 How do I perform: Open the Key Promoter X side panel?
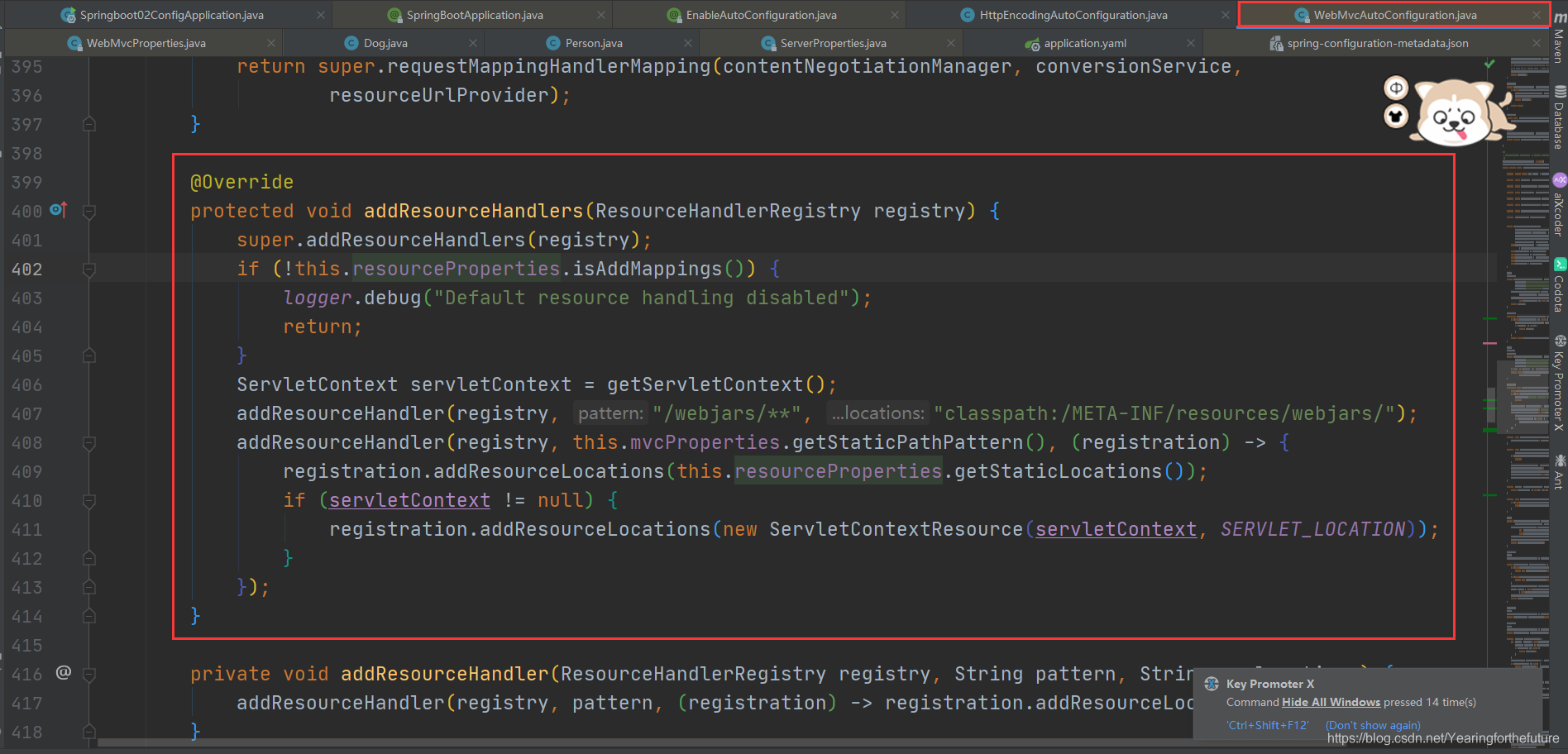(x=1560, y=383)
